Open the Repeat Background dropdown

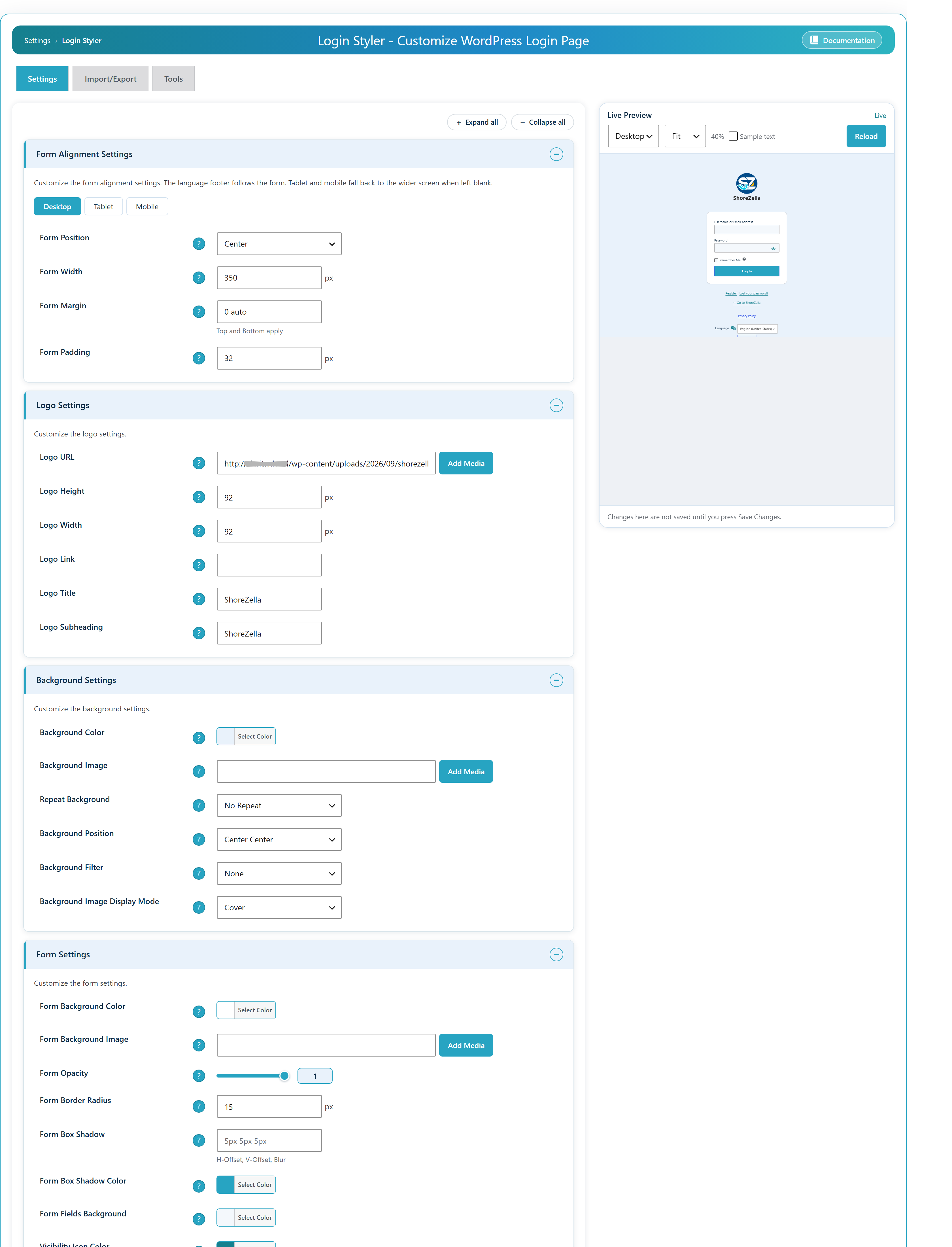[279, 805]
